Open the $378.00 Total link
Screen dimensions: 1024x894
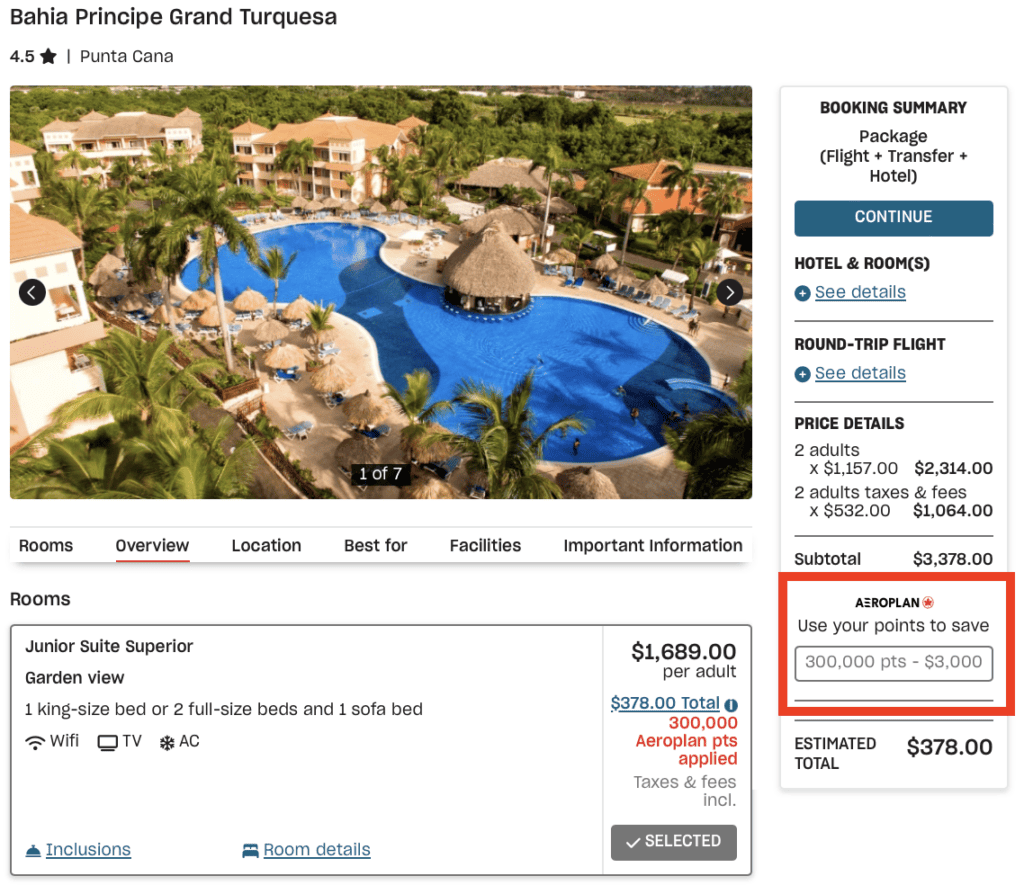click(x=664, y=702)
